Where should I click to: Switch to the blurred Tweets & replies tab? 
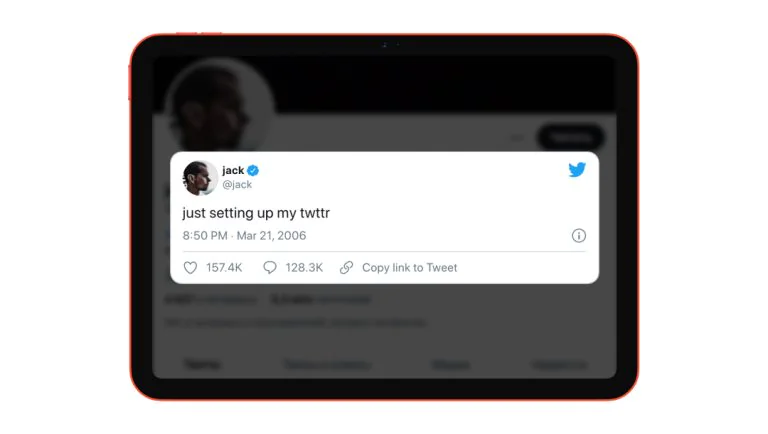pyautogui.click(x=327, y=365)
